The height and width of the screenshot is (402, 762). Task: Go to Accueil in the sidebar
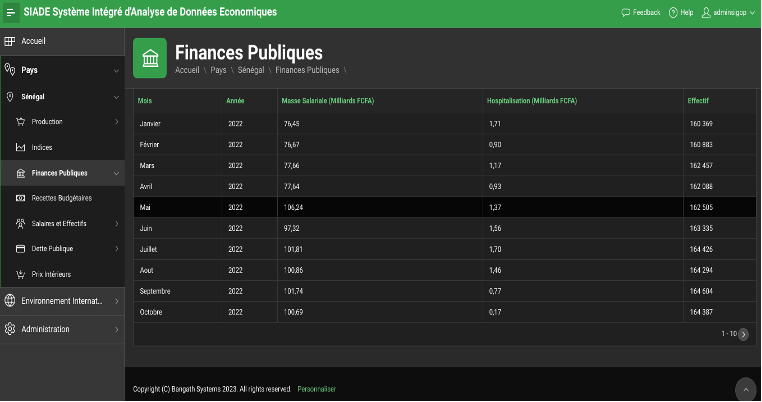pyautogui.click(x=34, y=41)
